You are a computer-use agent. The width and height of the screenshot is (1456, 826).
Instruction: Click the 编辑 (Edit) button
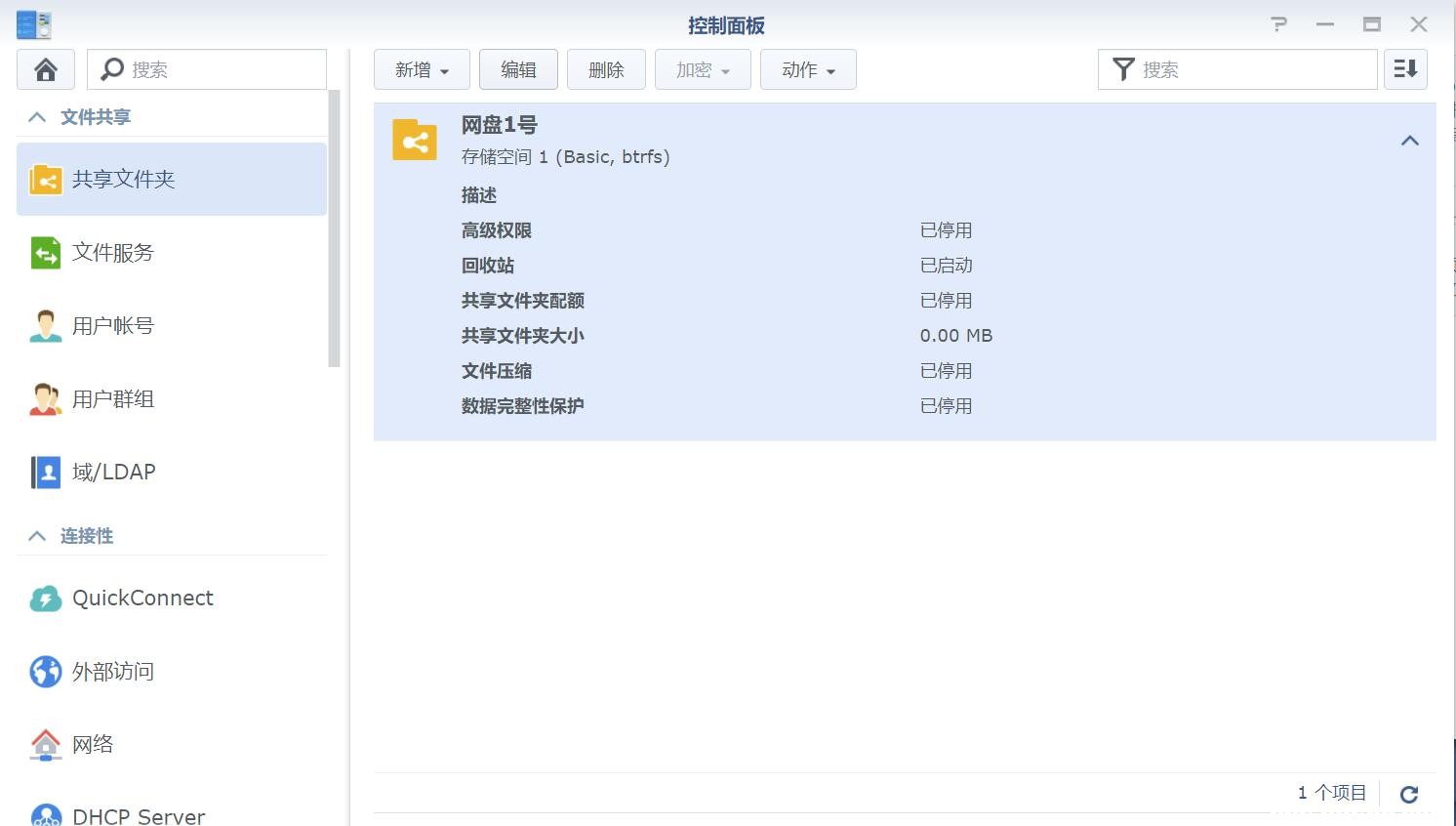pyautogui.click(x=518, y=69)
